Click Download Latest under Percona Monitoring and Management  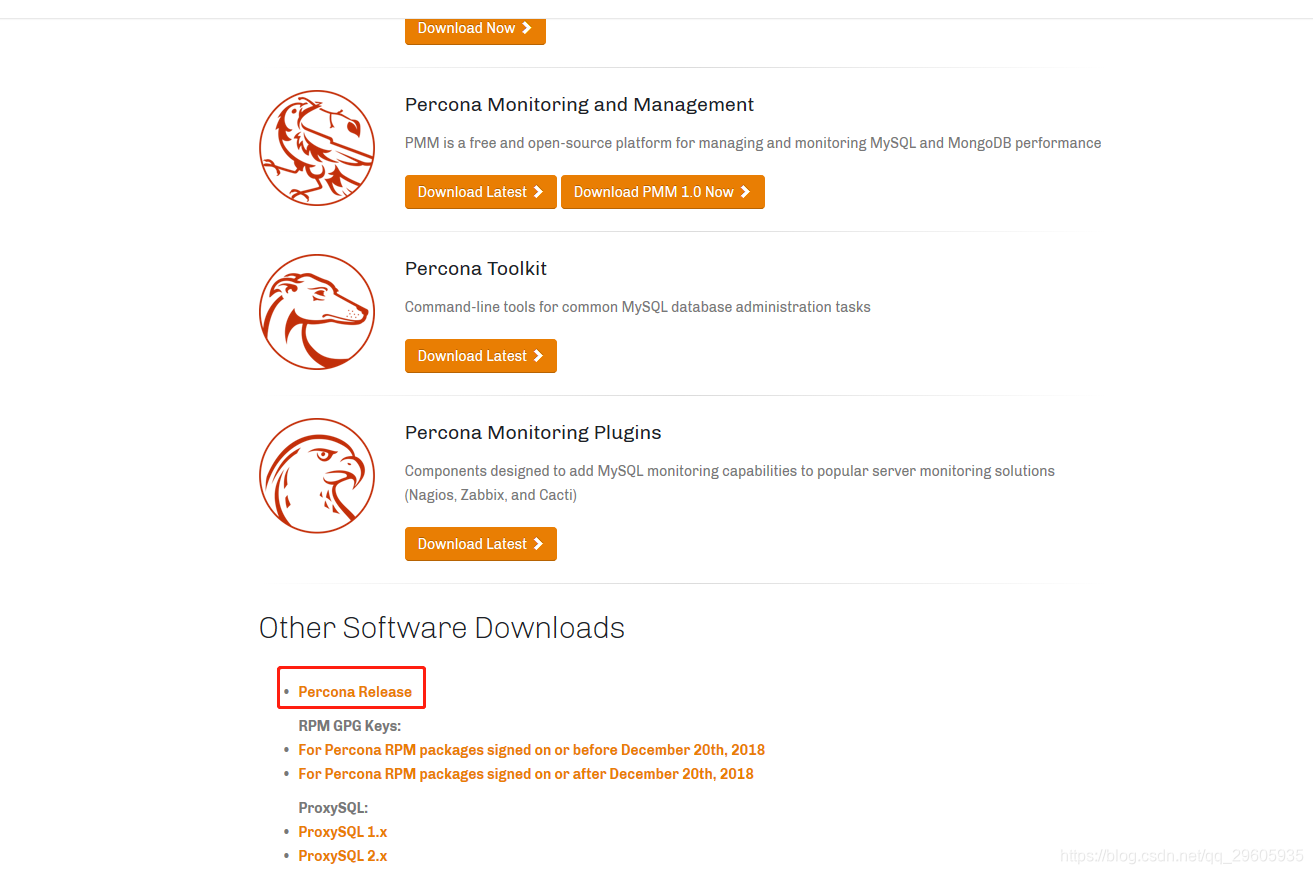(480, 192)
